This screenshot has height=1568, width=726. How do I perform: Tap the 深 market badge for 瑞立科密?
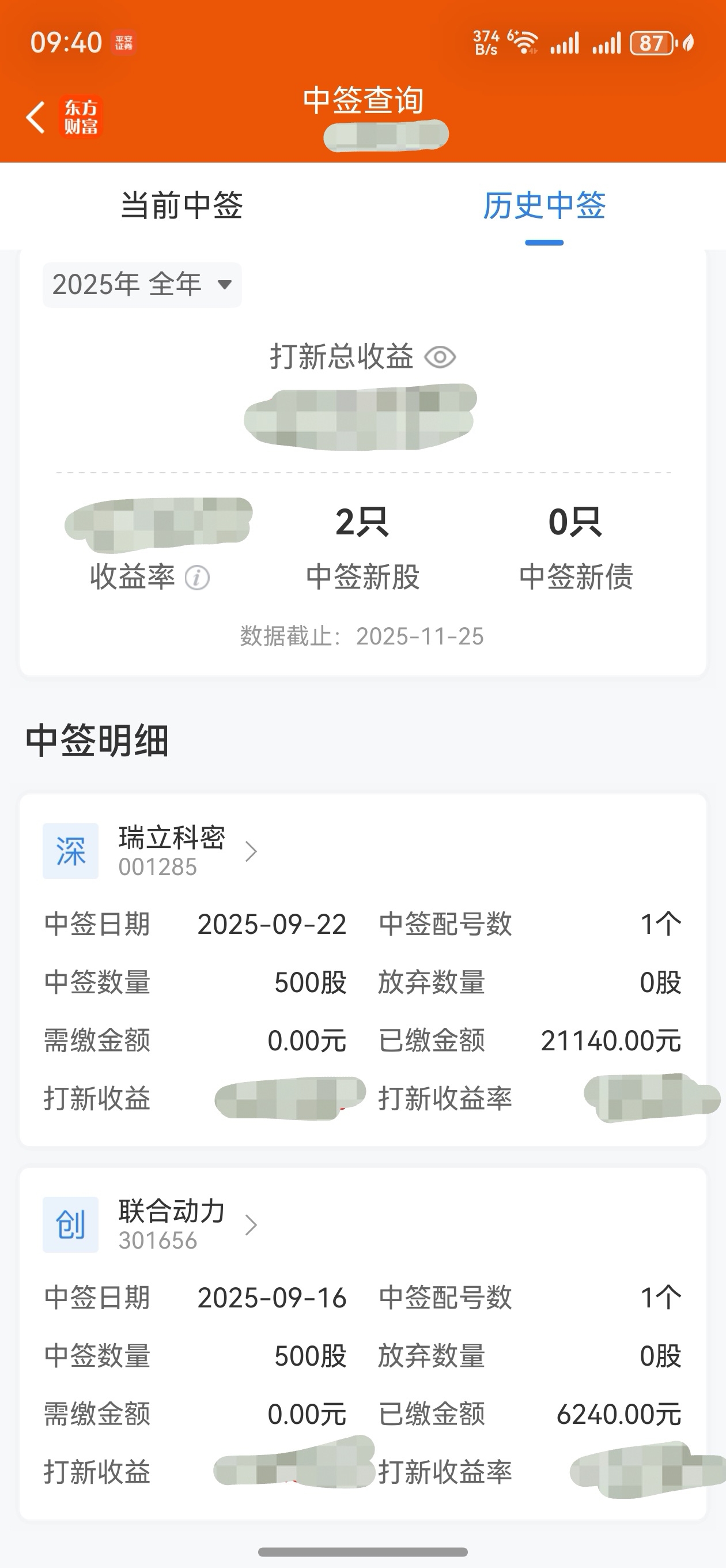point(71,851)
